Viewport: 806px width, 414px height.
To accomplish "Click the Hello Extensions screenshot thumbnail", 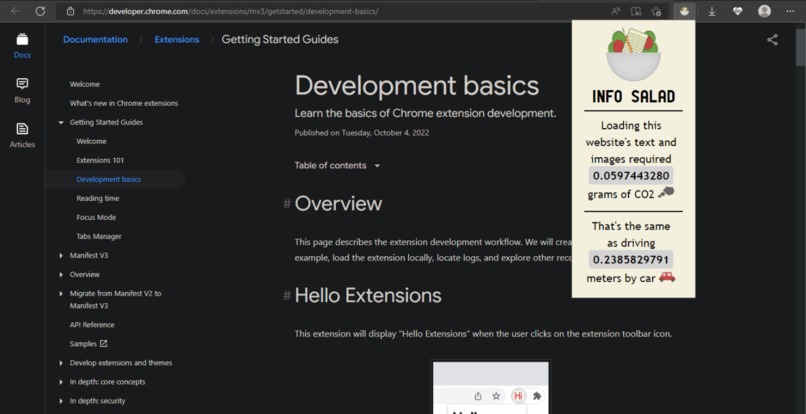I will coord(490,387).
